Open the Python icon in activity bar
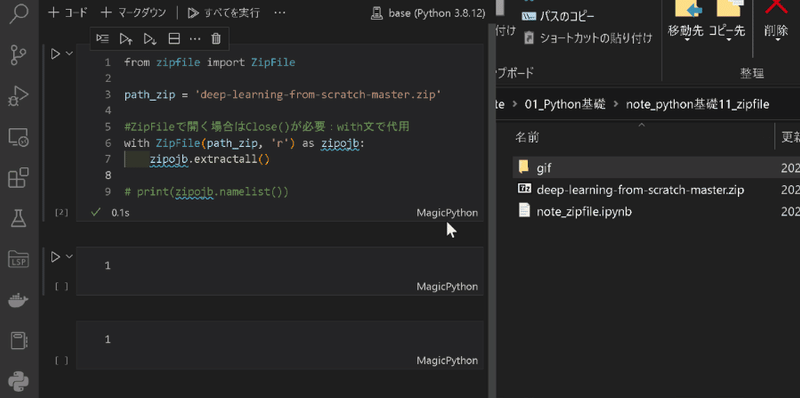This screenshot has width=800, height=398. tap(19, 382)
